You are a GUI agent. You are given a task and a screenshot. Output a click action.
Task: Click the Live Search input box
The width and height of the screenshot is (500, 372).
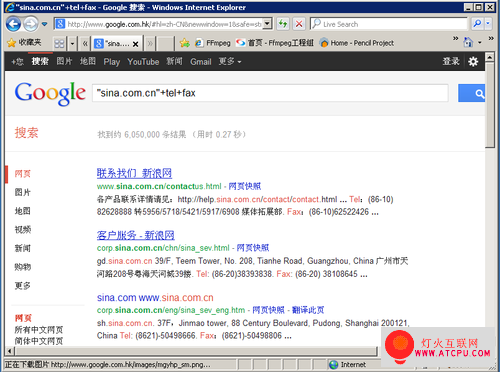(389, 24)
